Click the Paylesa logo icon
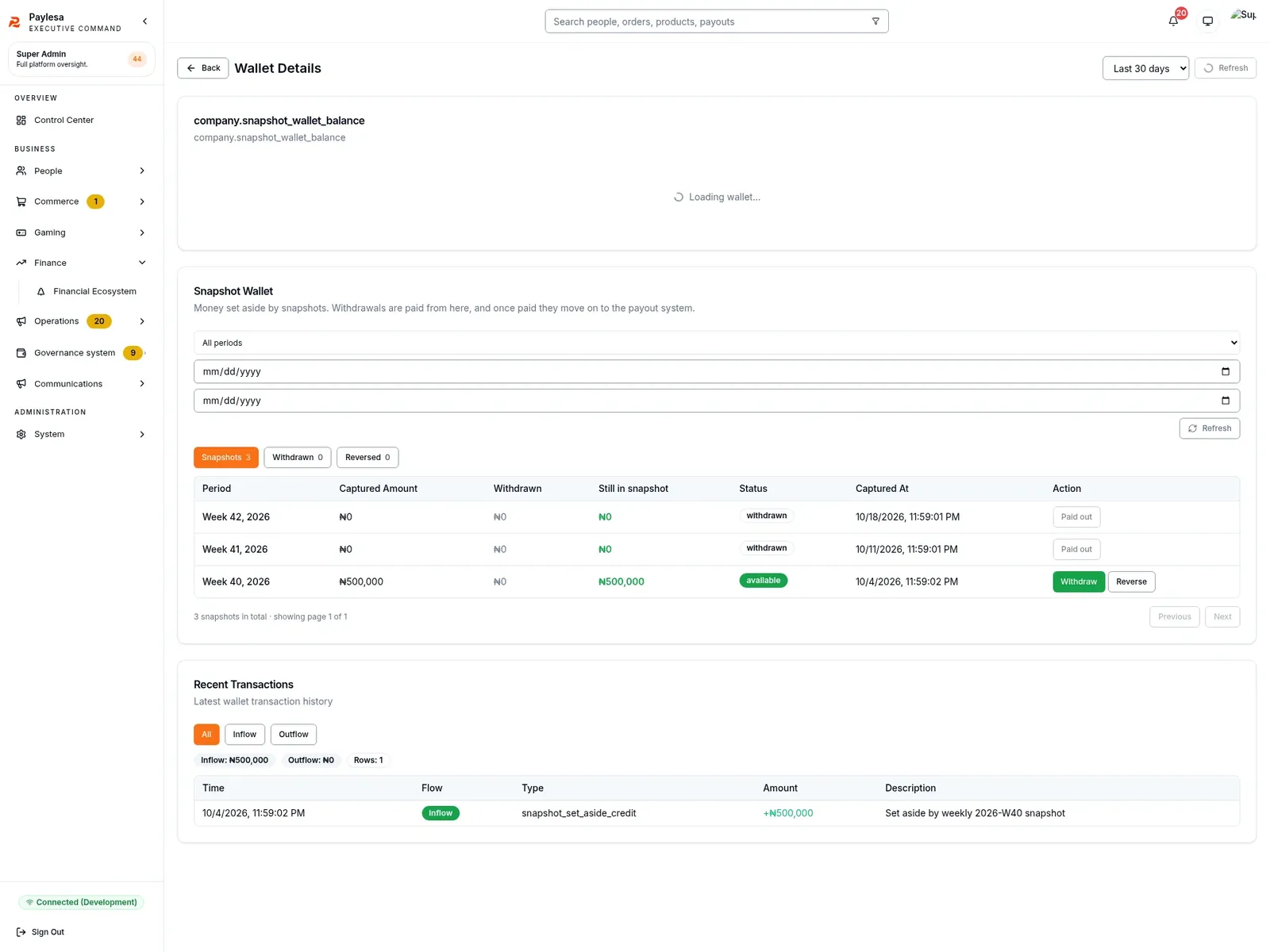This screenshot has height=952, width=1270. click(x=14, y=22)
